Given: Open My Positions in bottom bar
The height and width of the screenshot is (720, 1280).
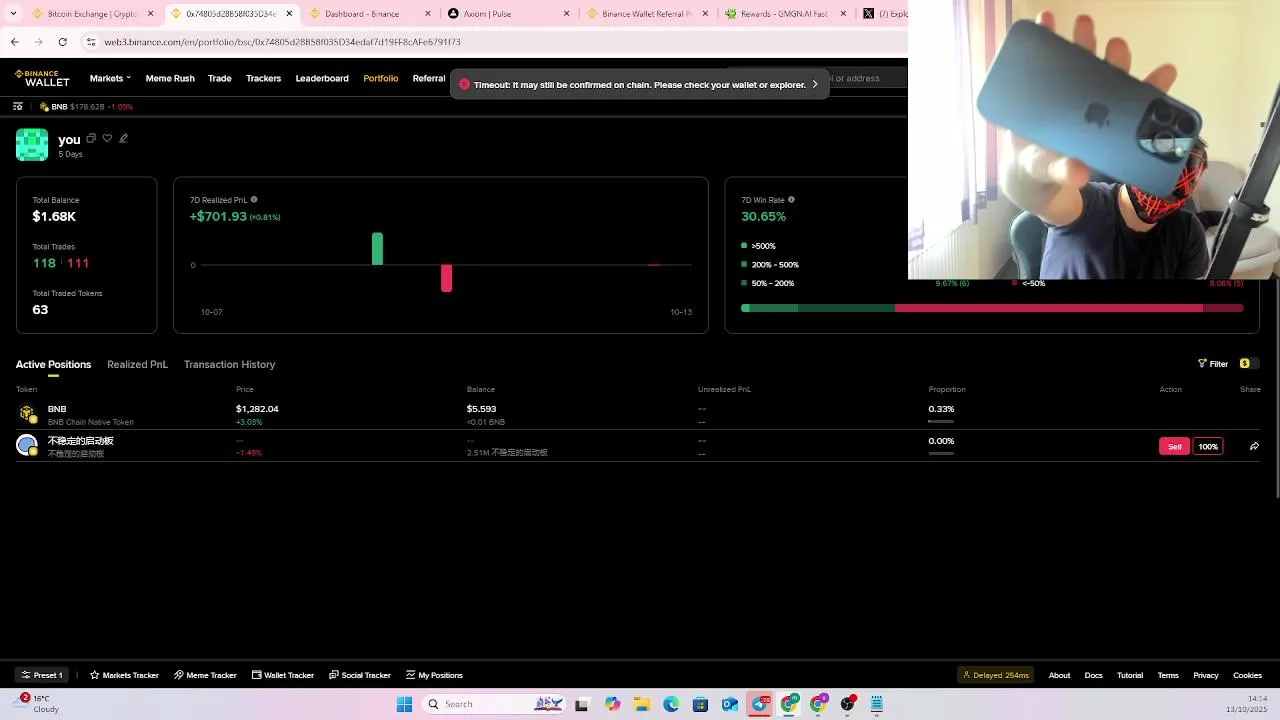Looking at the screenshot, I should pyautogui.click(x=434, y=675).
